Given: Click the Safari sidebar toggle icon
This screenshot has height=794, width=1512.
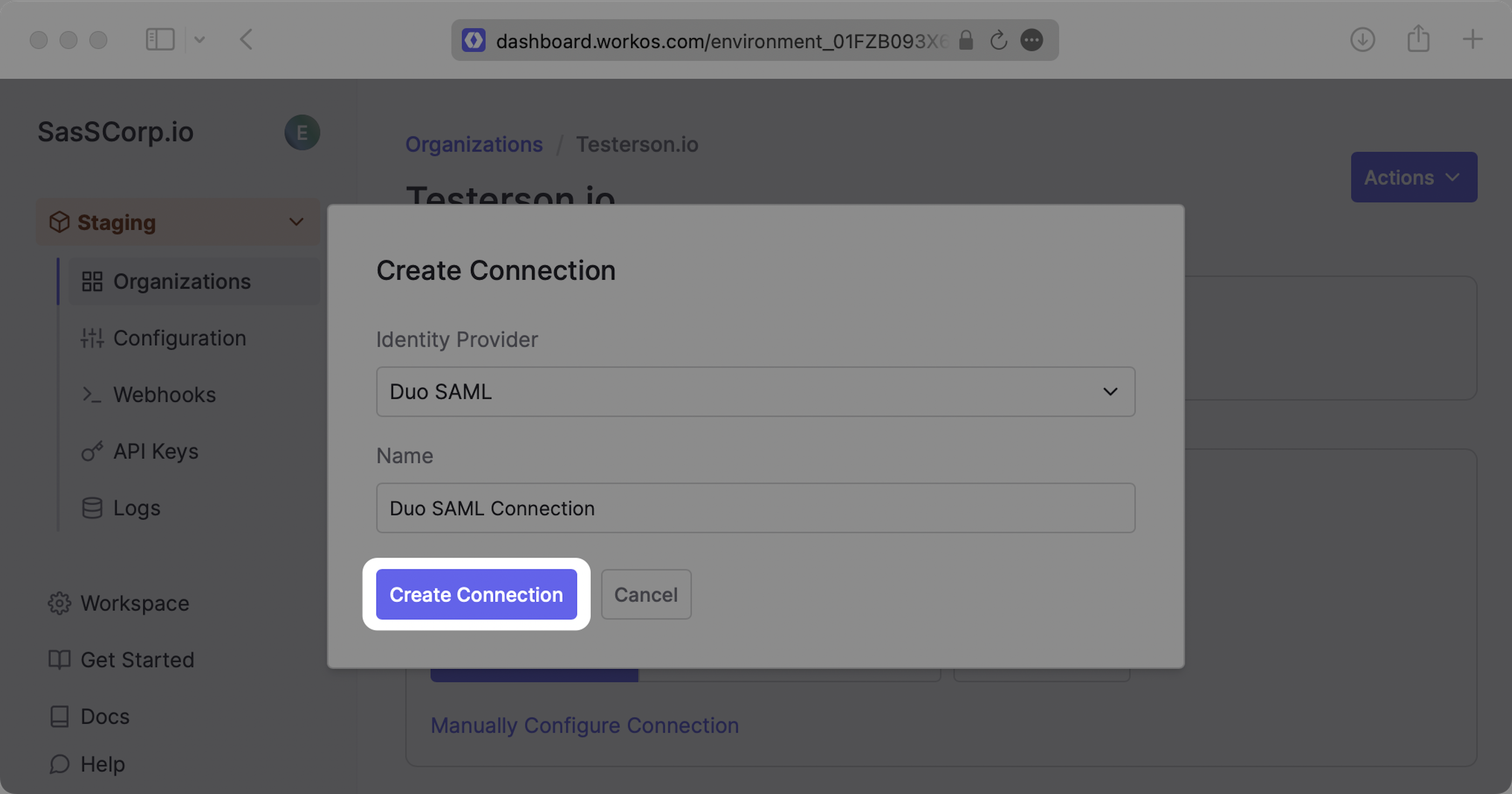Looking at the screenshot, I should [x=159, y=40].
